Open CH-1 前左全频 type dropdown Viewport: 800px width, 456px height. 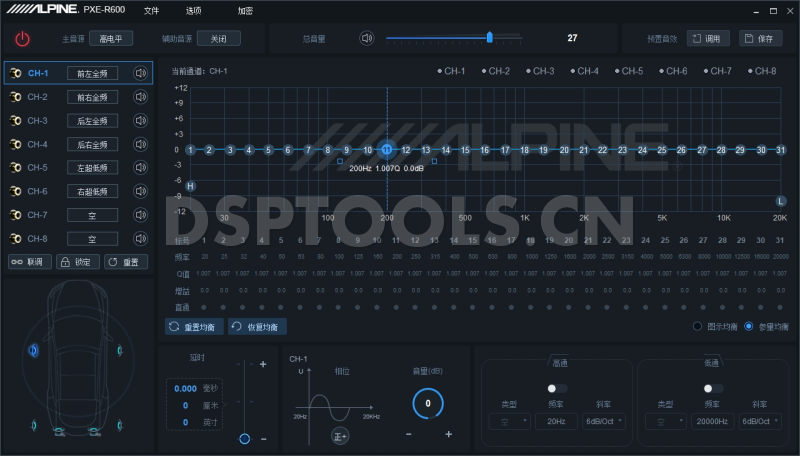tap(92, 73)
